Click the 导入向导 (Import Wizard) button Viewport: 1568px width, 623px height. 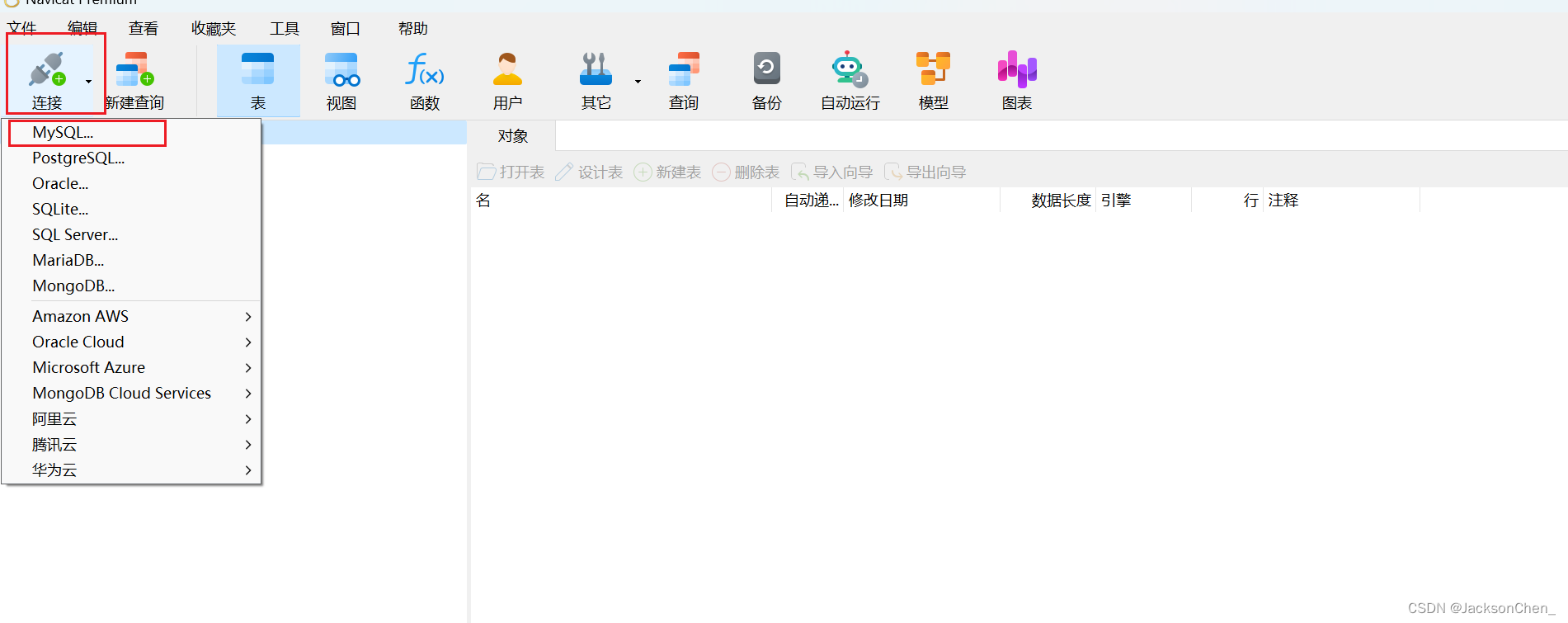pos(831,172)
